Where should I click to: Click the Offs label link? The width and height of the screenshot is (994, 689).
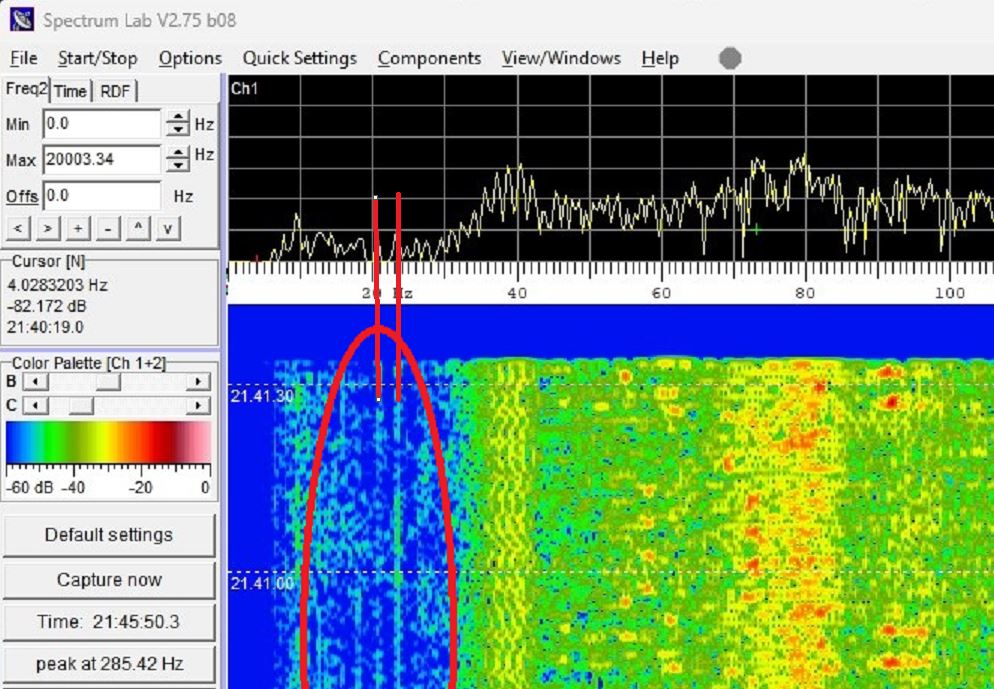pos(22,196)
